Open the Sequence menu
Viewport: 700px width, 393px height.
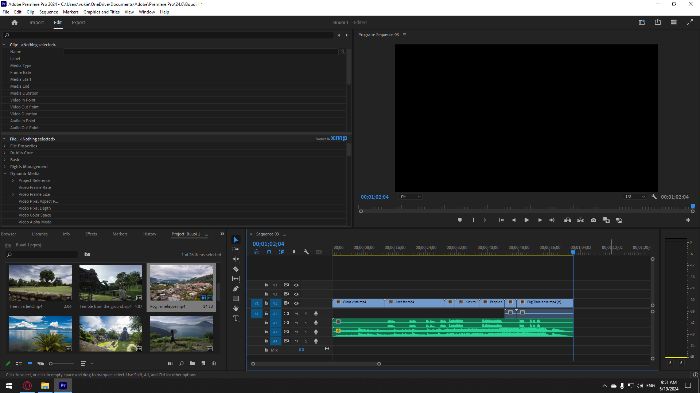(49, 12)
